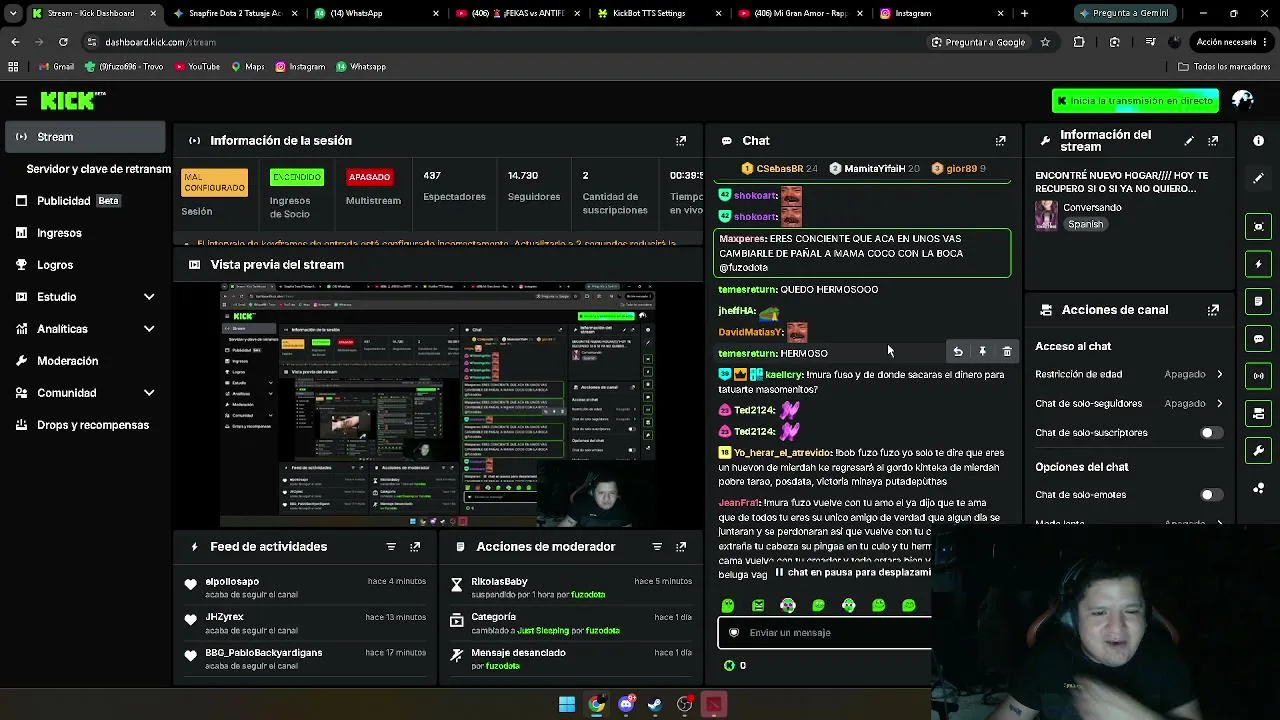1280x720 pixels.
Task: Toggle the activity feed lightning widget in sidebar
Action: [1259, 264]
